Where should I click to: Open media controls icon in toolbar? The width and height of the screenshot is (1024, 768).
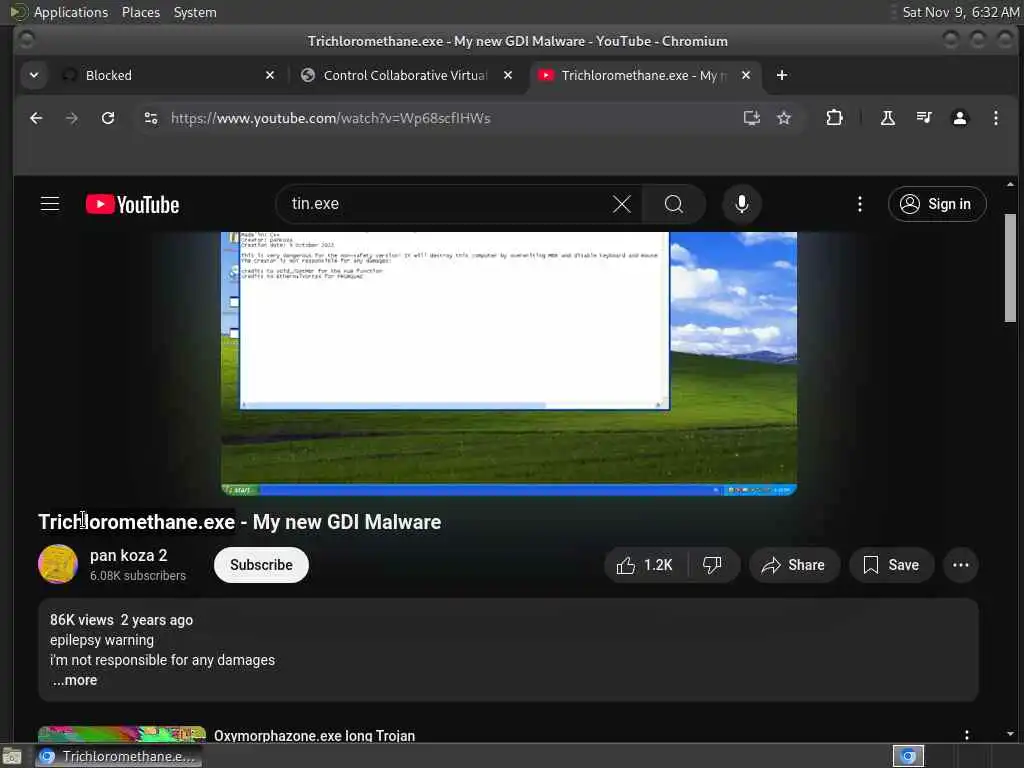pyautogui.click(x=924, y=118)
